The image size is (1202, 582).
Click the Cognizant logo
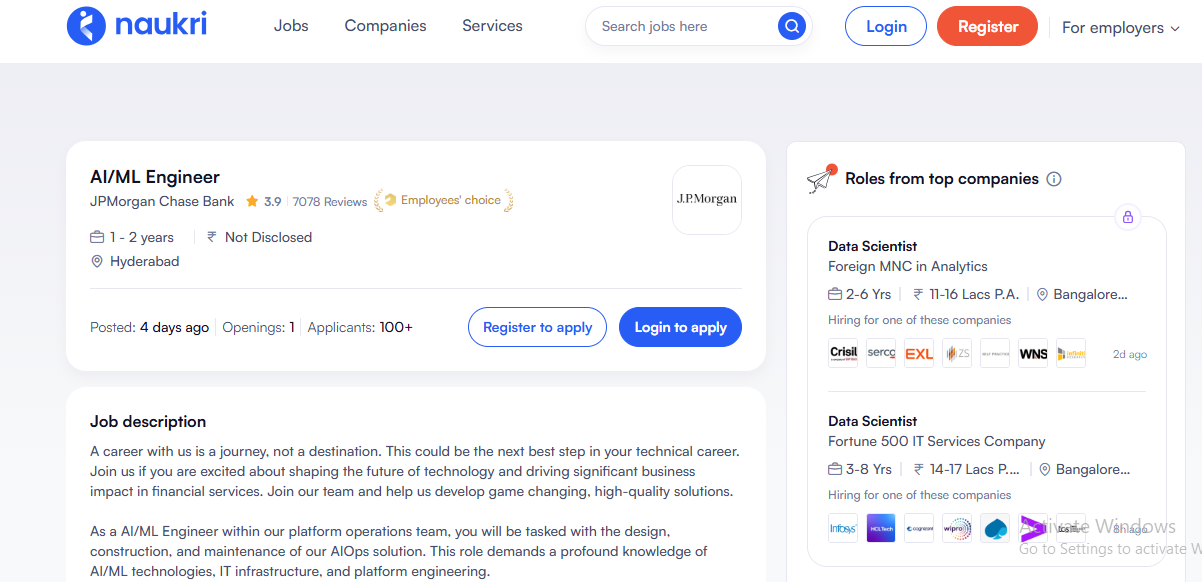919,528
